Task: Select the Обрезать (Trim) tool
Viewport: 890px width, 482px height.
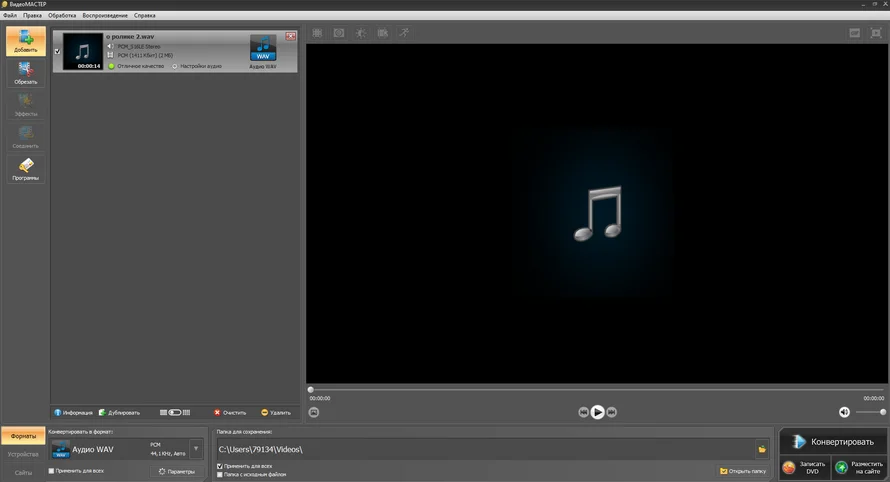Action: click(25, 73)
